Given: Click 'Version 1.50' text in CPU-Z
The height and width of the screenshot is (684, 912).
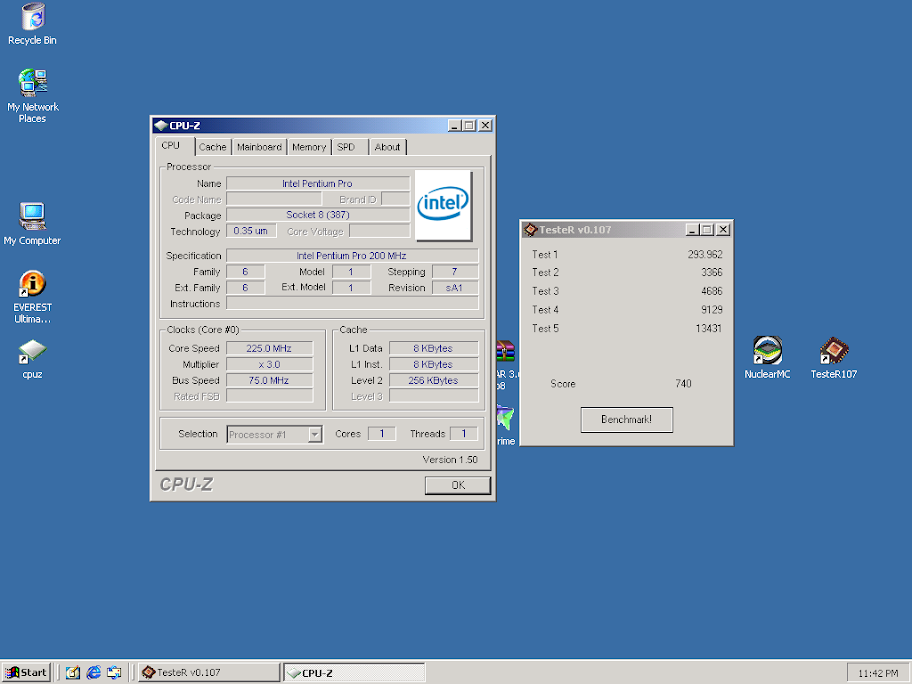Looking at the screenshot, I should (450, 459).
